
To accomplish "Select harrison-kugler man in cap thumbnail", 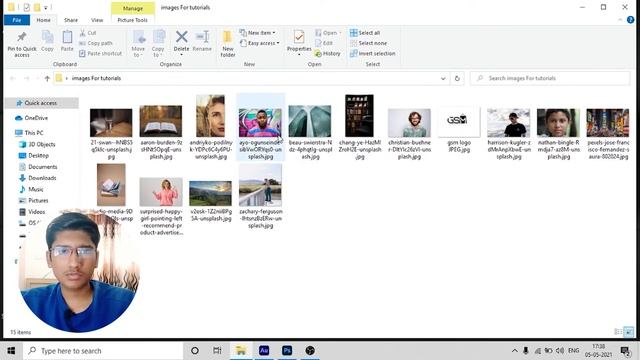I will tap(509, 123).
